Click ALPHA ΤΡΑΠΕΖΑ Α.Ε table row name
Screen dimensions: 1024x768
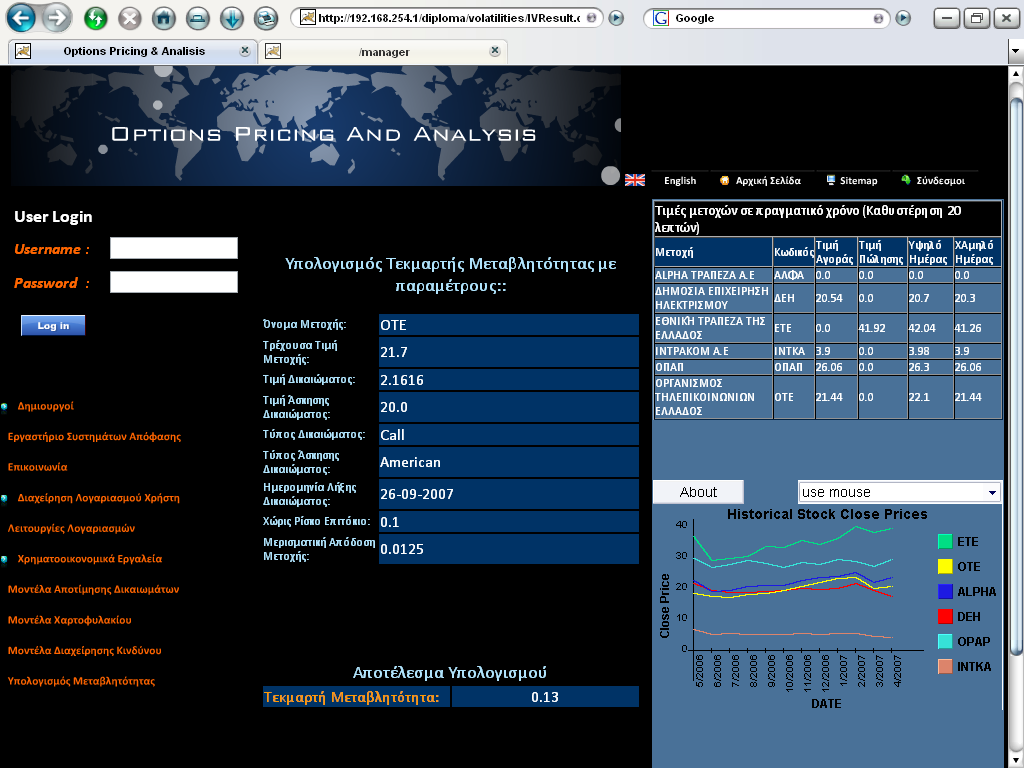[712, 276]
